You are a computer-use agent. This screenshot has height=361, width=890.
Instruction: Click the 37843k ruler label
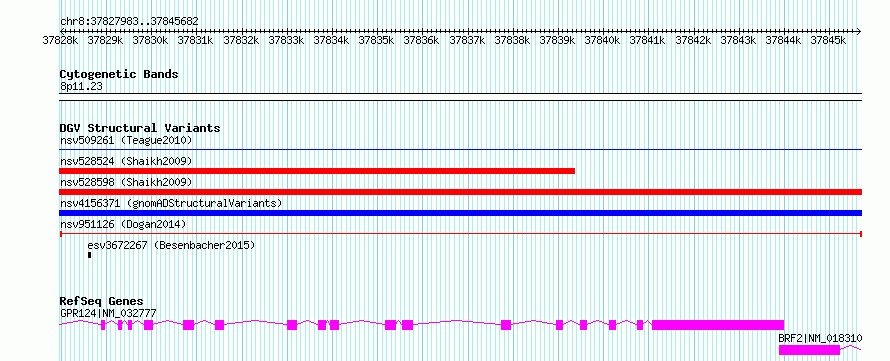(x=738, y=40)
